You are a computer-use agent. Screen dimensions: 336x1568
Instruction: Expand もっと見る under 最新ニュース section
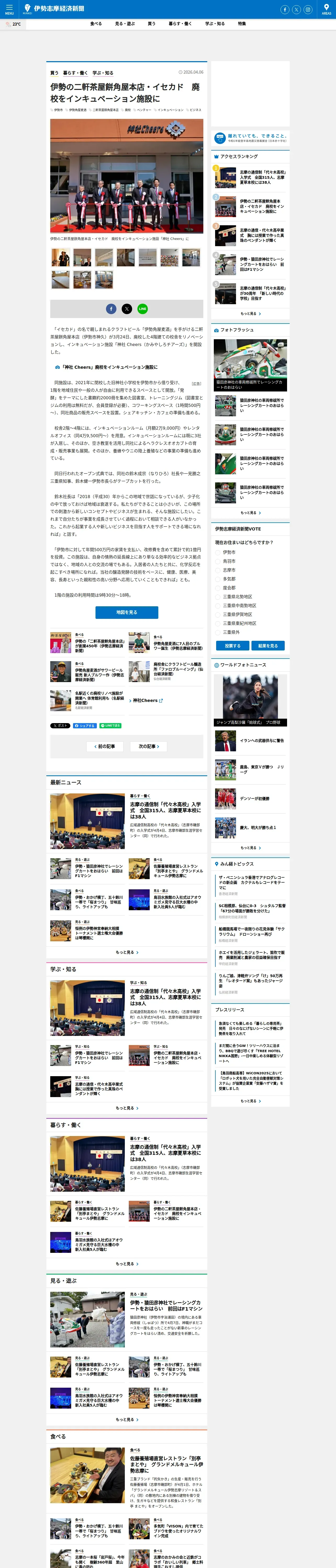[x=127, y=952]
